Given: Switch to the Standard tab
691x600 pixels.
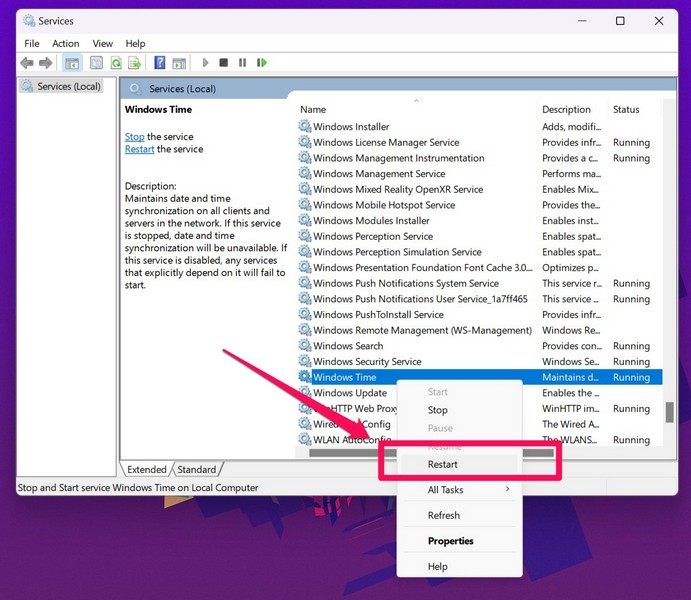Looking at the screenshot, I should click(x=197, y=469).
